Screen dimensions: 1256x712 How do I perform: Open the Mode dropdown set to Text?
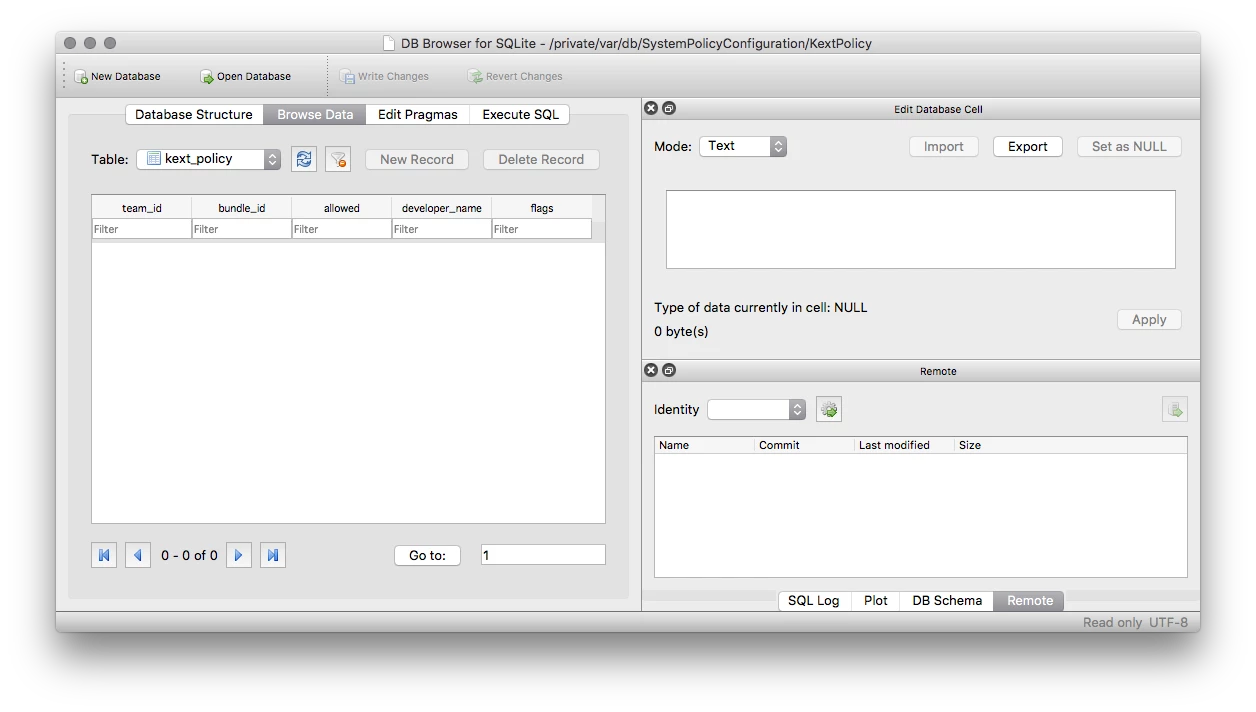click(743, 146)
